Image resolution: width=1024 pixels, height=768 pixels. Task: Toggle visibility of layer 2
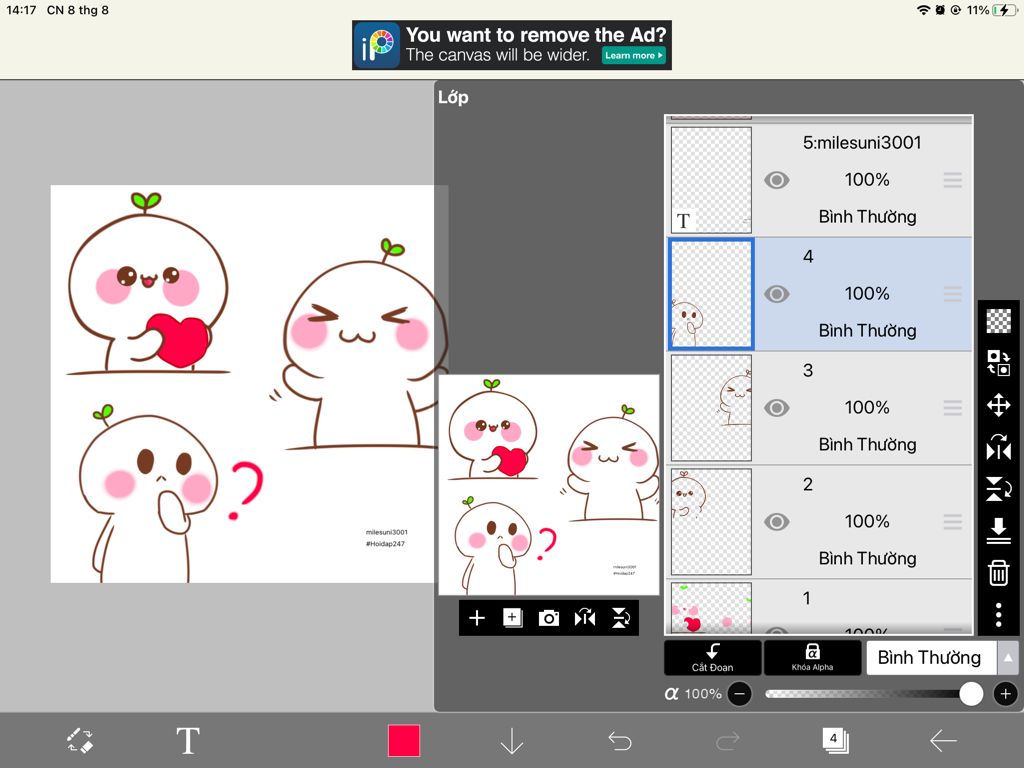[x=776, y=522]
